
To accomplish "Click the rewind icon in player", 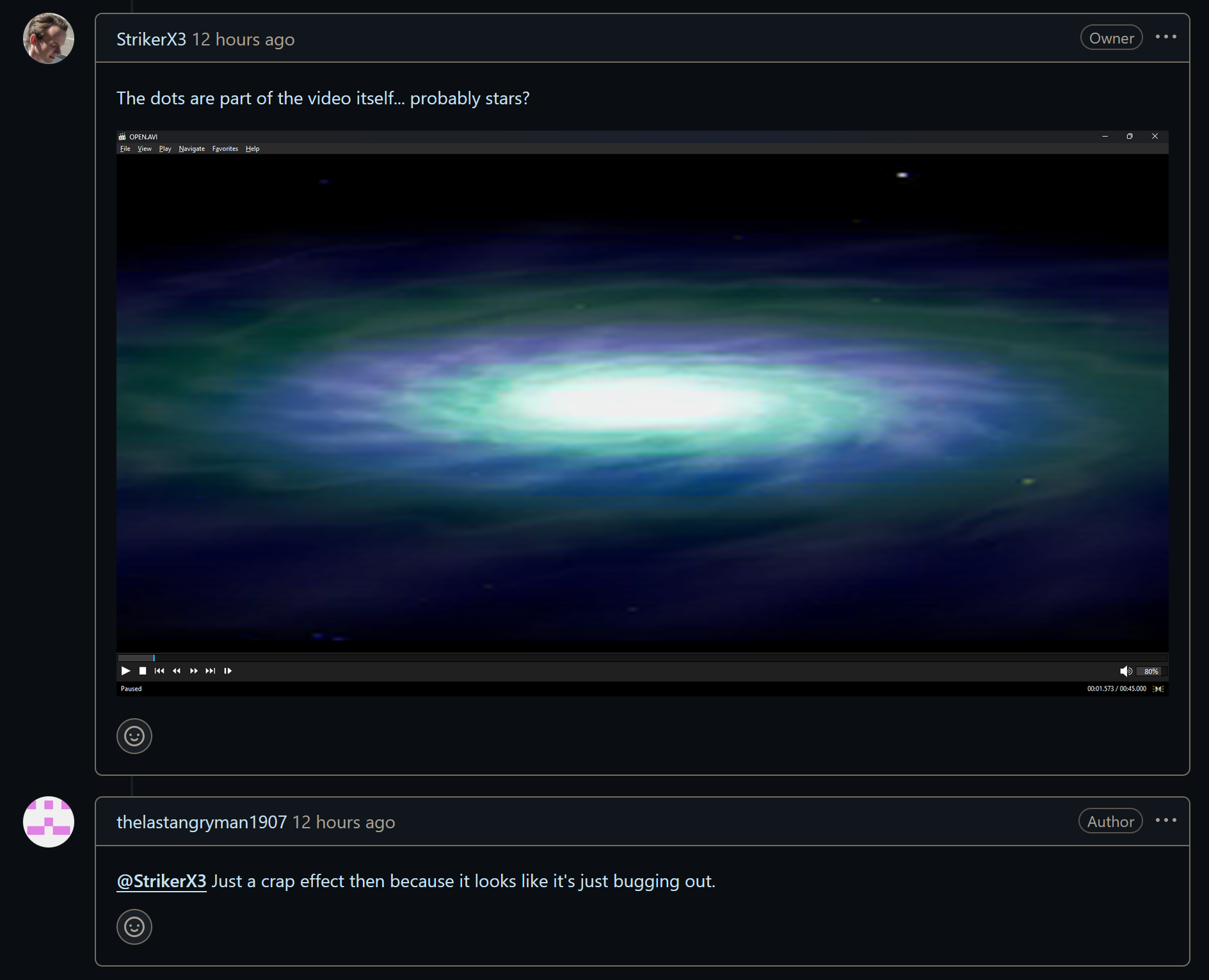I will pos(177,671).
